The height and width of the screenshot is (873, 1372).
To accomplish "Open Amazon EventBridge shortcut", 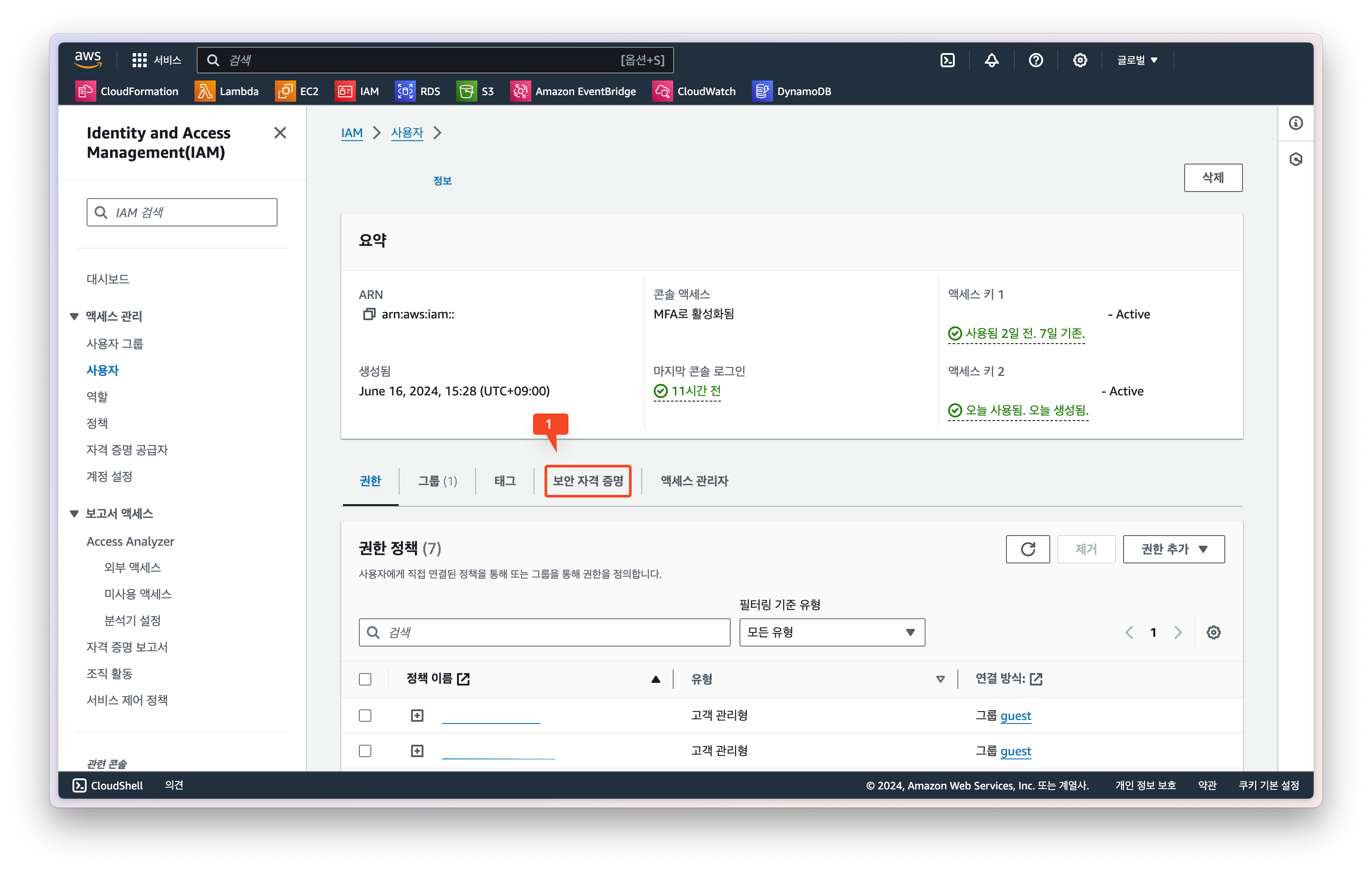I will [573, 91].
